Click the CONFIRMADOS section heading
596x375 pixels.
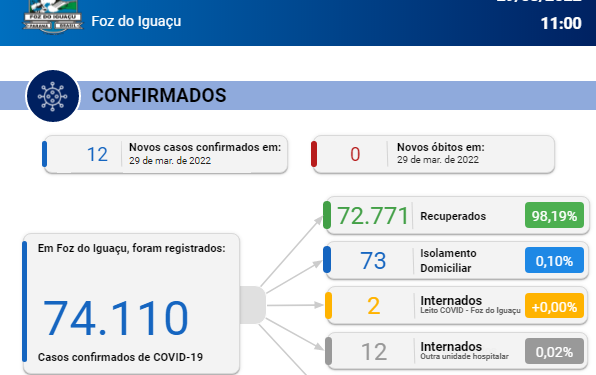point(159,95)
